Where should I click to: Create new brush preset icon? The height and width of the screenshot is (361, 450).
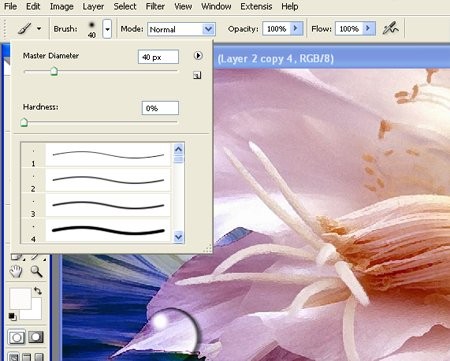197,75
